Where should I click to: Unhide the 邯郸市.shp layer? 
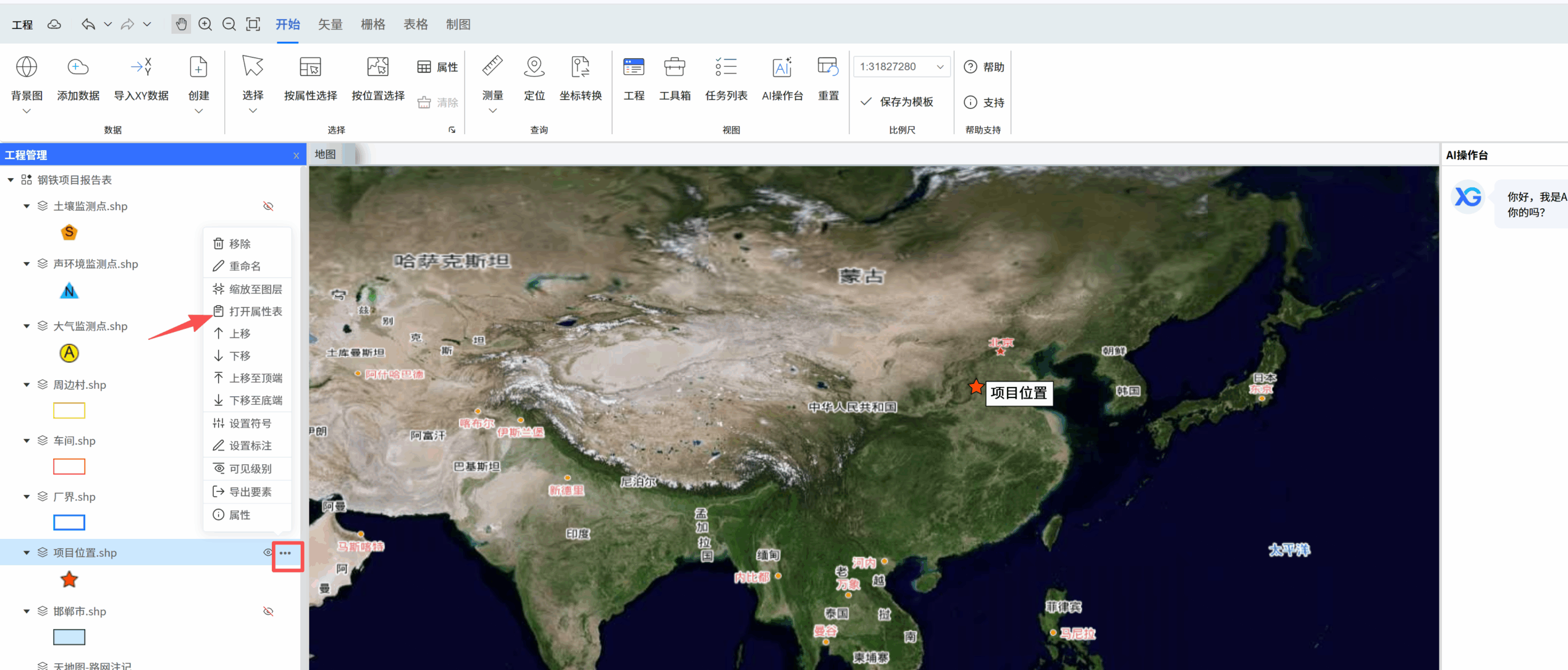click(268, 611)
